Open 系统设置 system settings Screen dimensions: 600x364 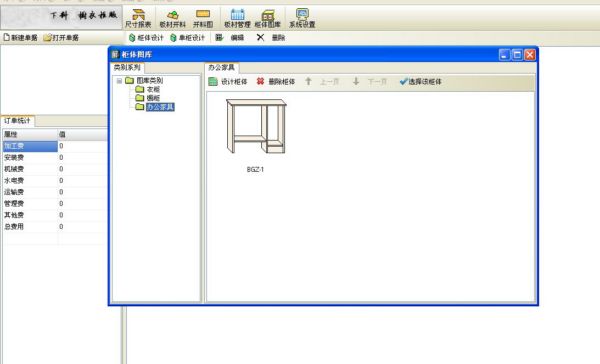[302, 18]
